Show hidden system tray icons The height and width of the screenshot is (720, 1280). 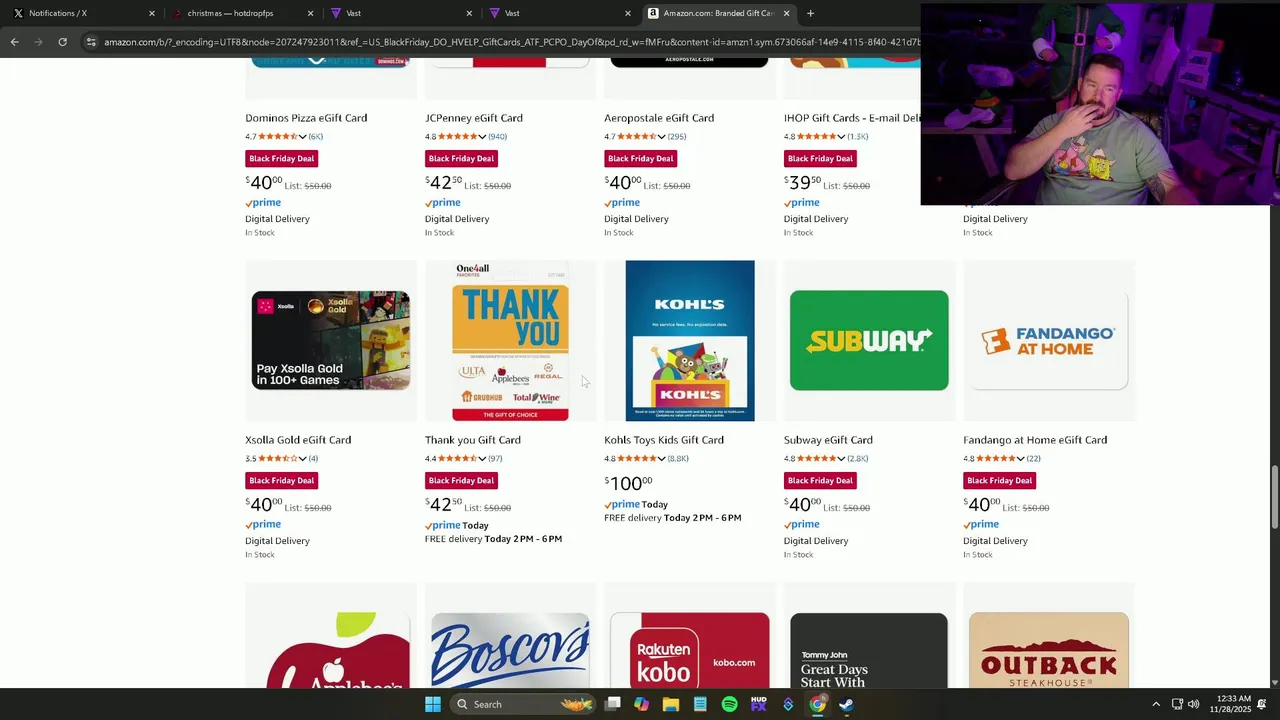tap(1156, 704)
